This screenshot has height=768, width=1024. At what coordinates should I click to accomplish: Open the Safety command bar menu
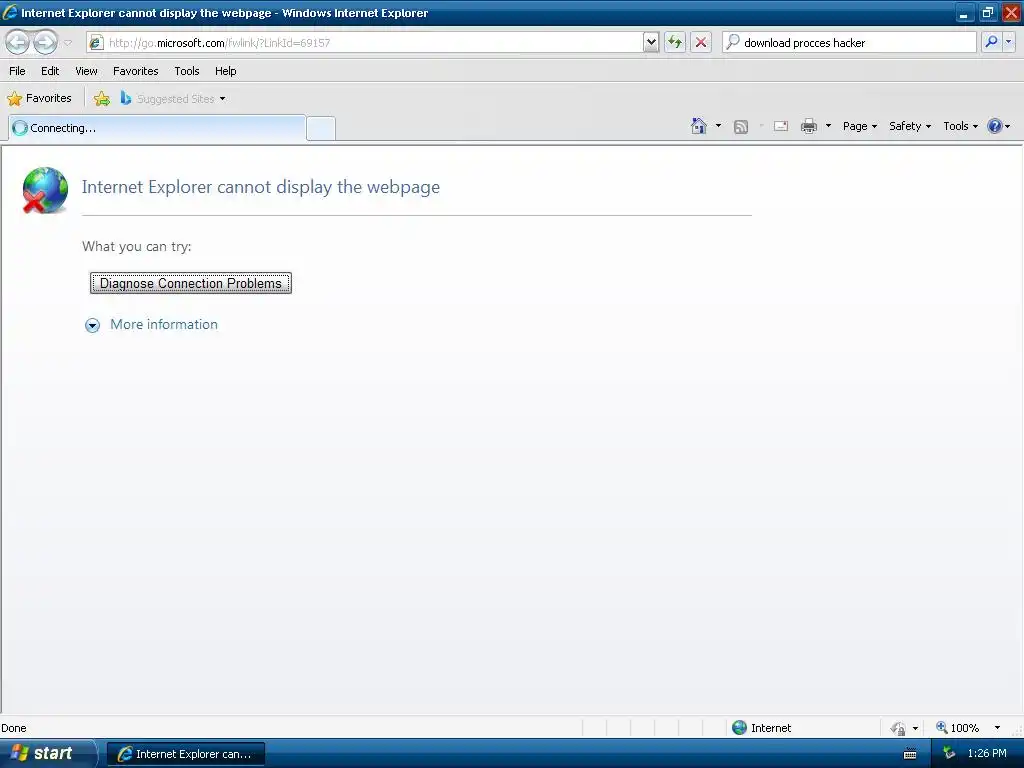pos(910,126)
